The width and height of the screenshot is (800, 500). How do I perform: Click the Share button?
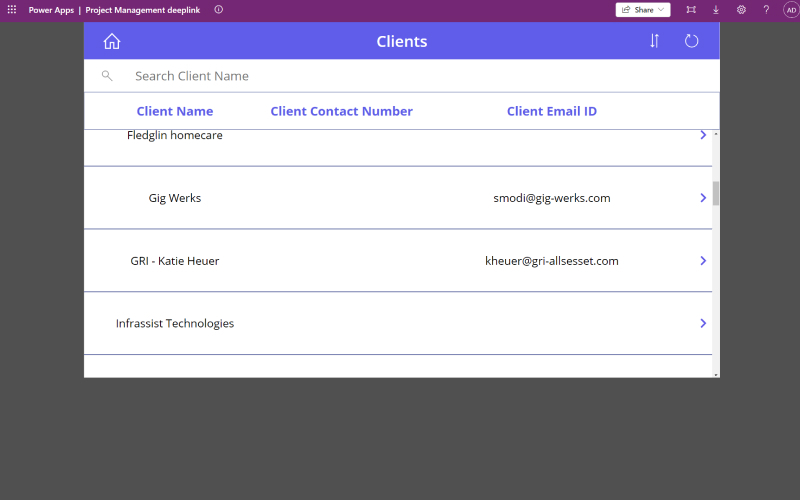643,10
